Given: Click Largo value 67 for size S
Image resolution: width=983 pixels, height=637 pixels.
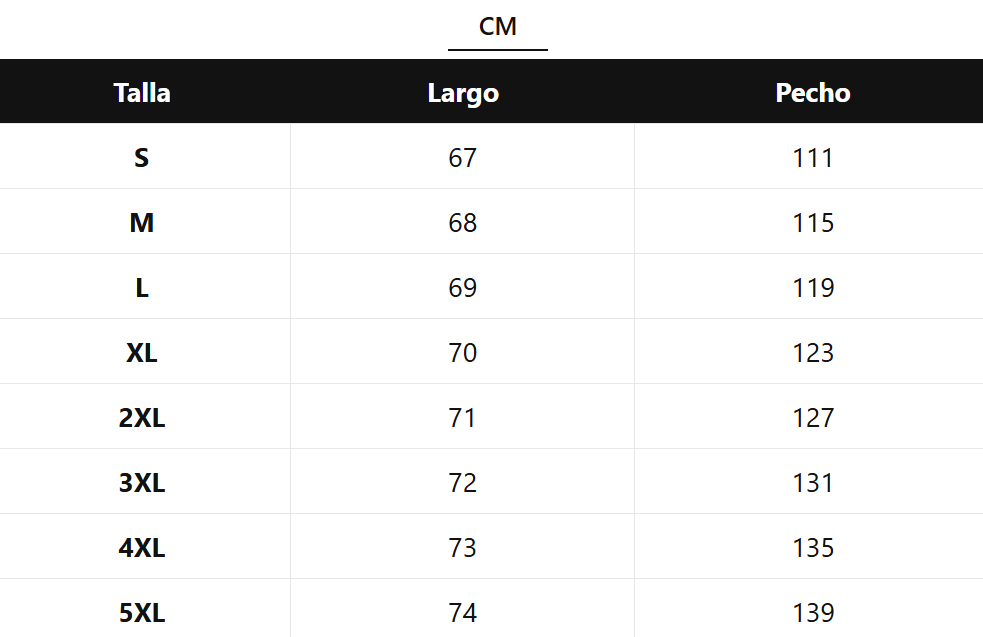Looking at the screenshot, I should 463,158.
